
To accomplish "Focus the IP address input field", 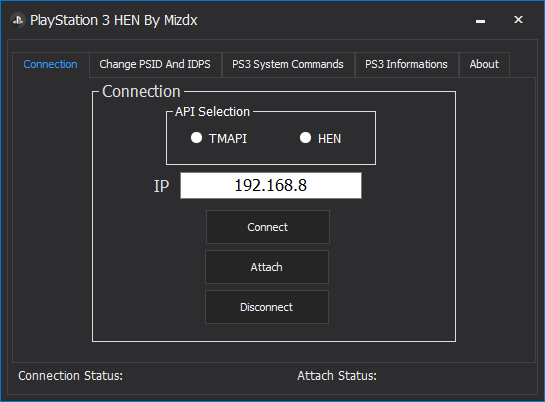I will 271,186.
